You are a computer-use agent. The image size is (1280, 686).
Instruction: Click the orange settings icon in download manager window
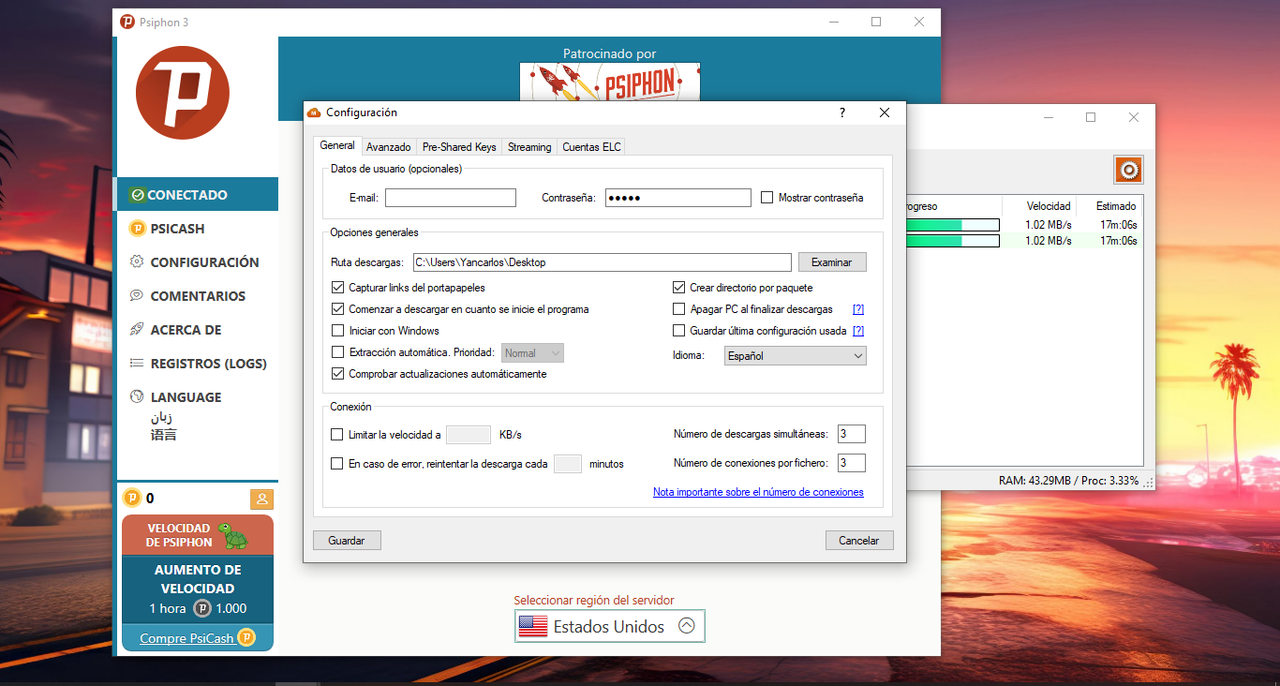[x=1128, y=170]
